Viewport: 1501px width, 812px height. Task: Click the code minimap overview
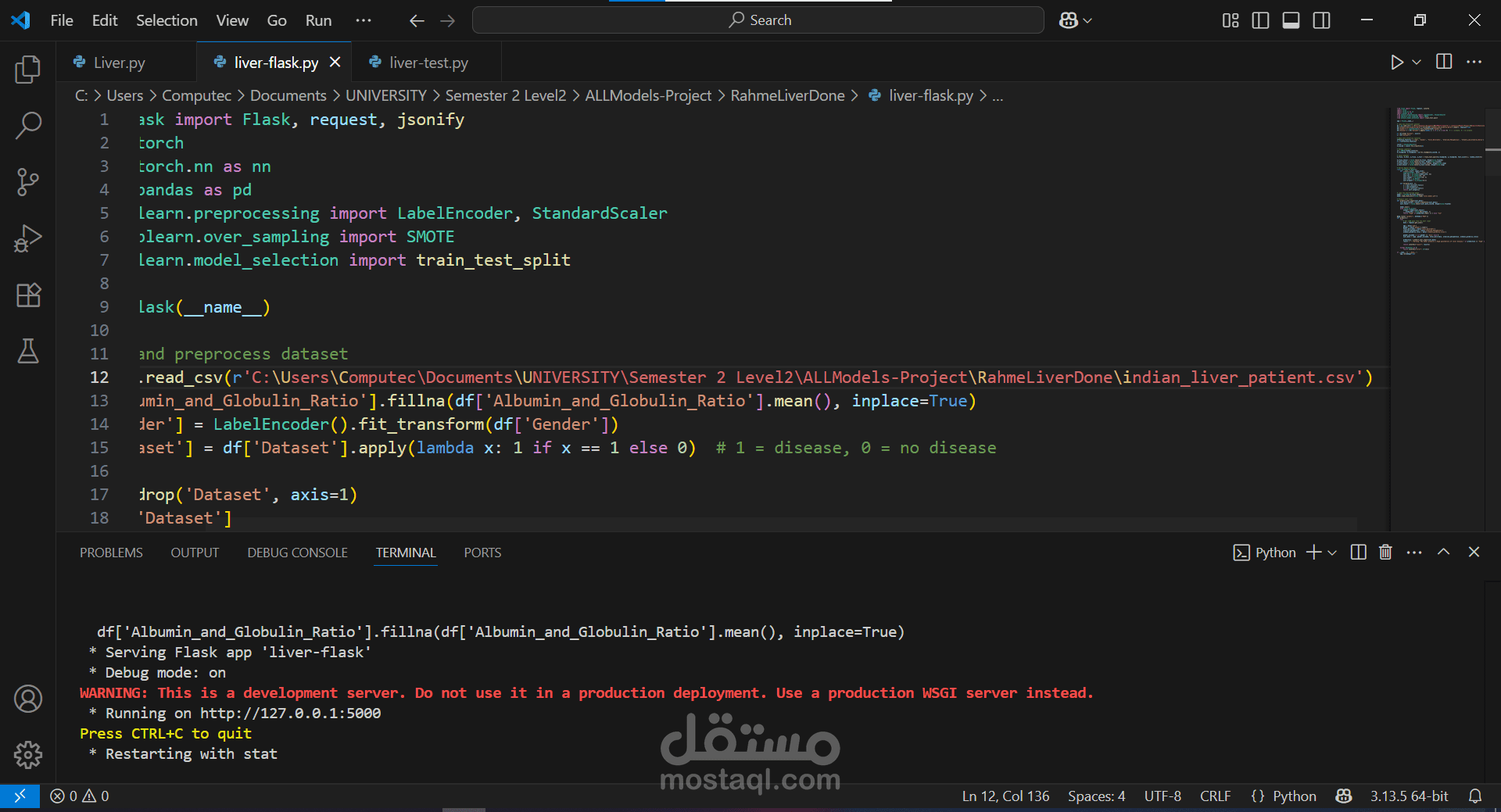coord(1438,181)
